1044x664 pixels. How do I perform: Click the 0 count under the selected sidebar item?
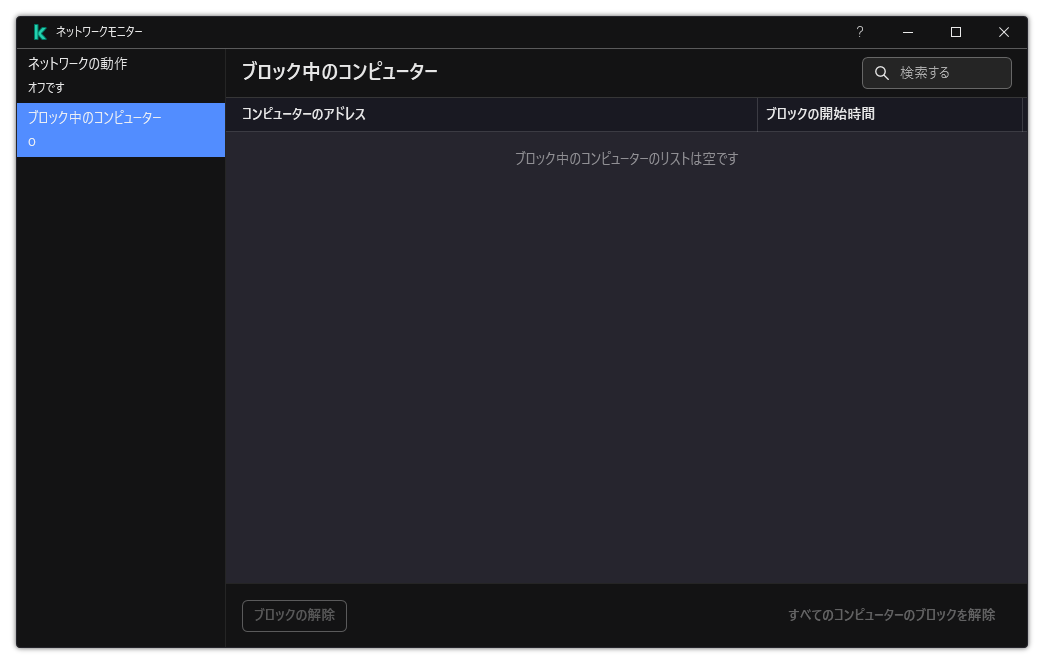click(x=30, y=142)
